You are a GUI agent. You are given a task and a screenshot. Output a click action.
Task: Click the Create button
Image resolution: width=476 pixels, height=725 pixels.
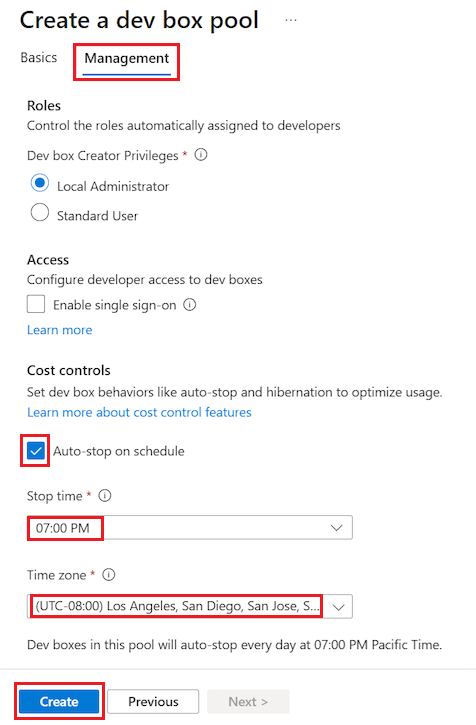tap(59, 701)
